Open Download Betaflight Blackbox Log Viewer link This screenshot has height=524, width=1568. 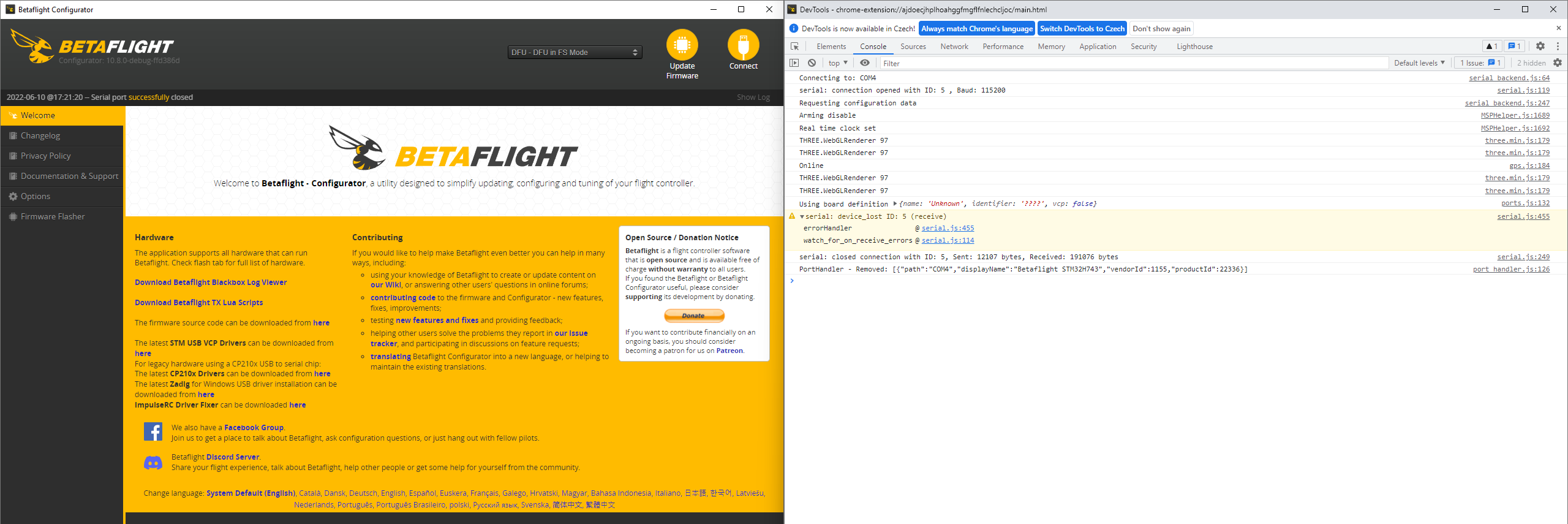pyautogui.click(x=211, y=283)
